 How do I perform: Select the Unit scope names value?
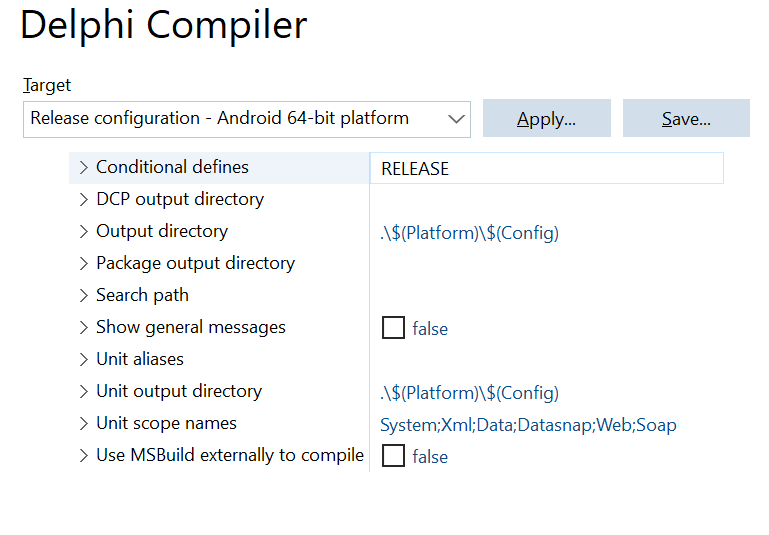(528, 425)
